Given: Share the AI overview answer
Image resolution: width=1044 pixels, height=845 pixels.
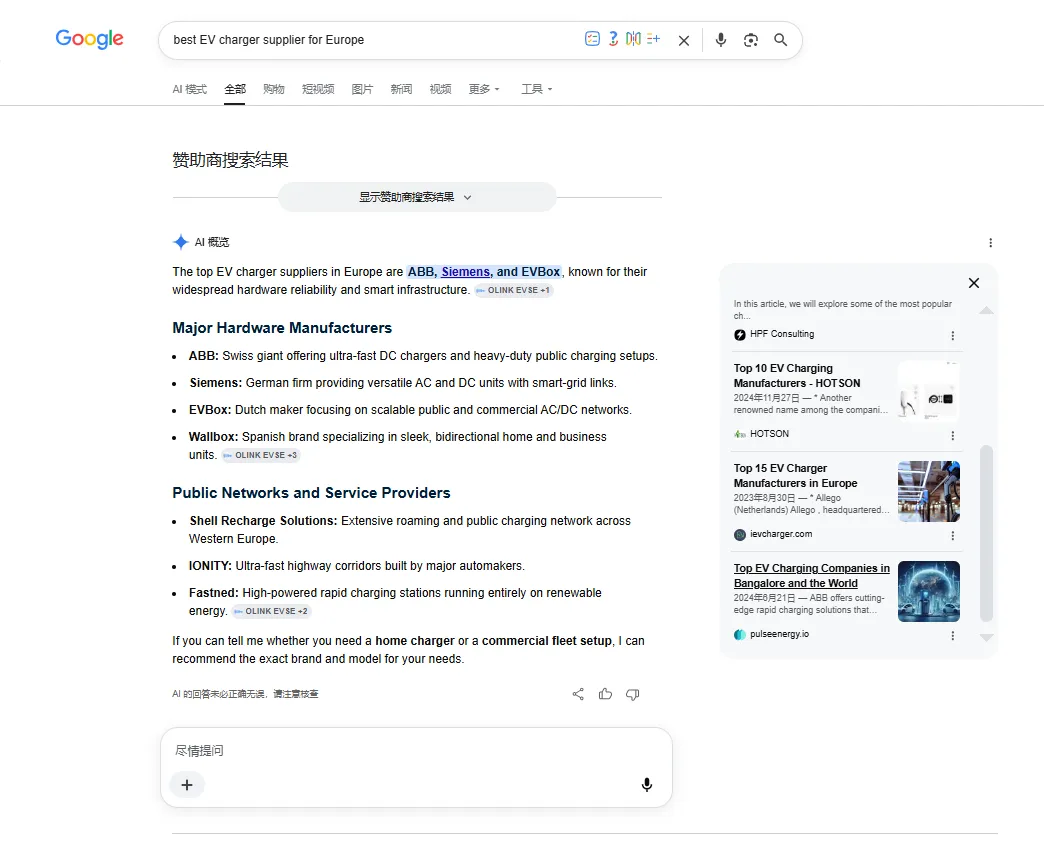Looking at the screenshot, I should pyautogui.click(x=578, y=694).
